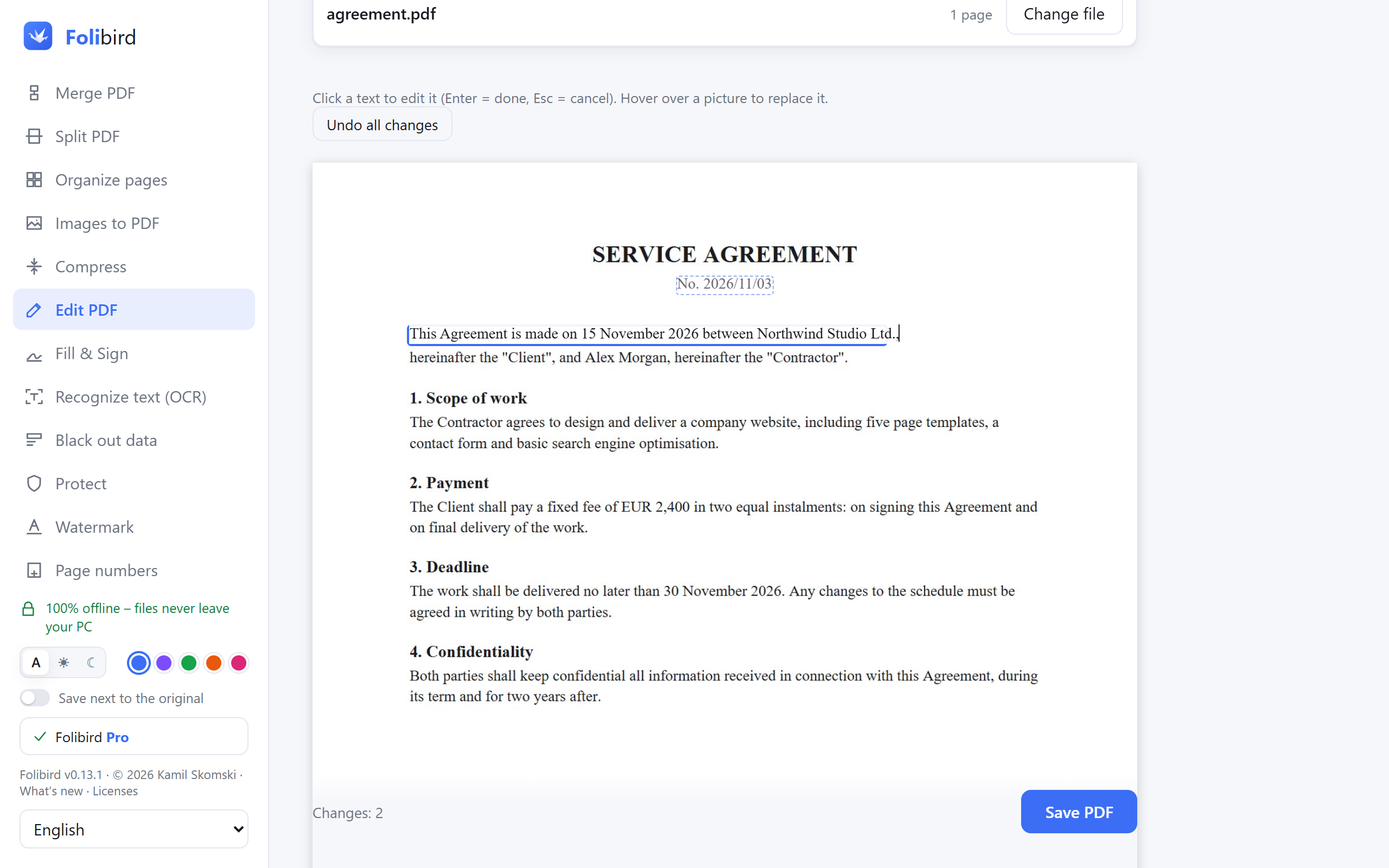
Task: Click the Organize pages grid icon
Action: pos(34,180)
